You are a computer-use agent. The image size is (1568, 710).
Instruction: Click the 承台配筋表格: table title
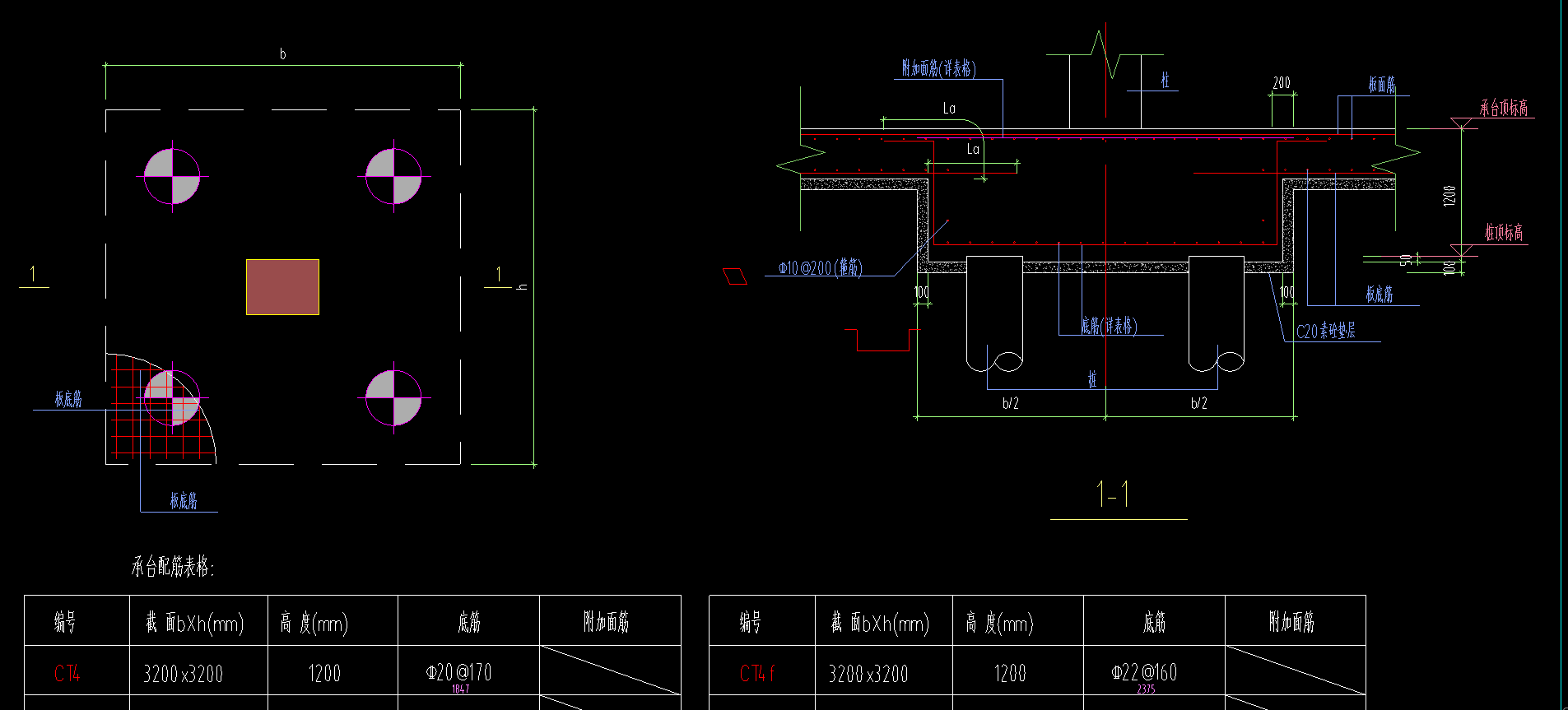(173, 567)
